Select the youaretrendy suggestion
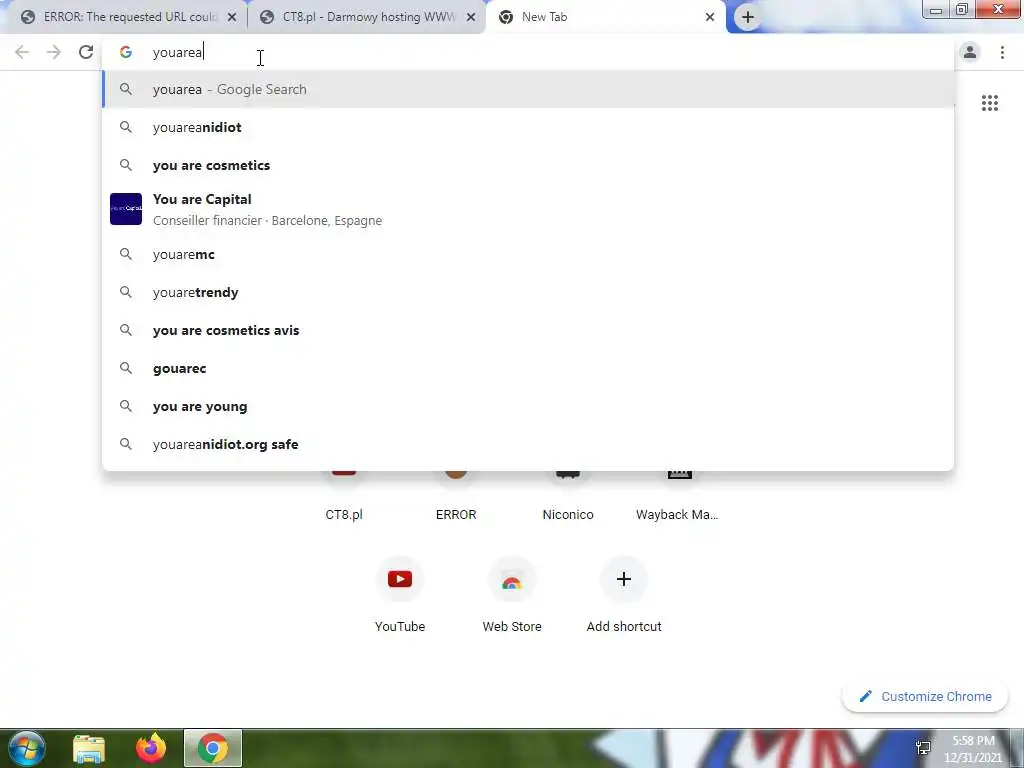Image resolution: width=1024 pixels, height=768 pixels. (528, 293)
